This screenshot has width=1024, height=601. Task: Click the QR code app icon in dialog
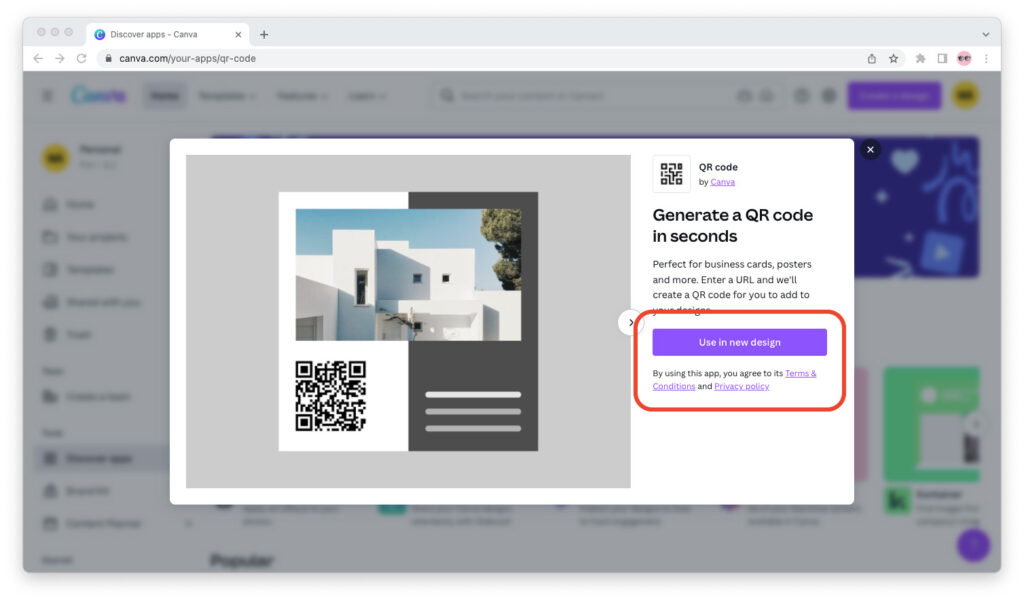[x=671, y=174]
